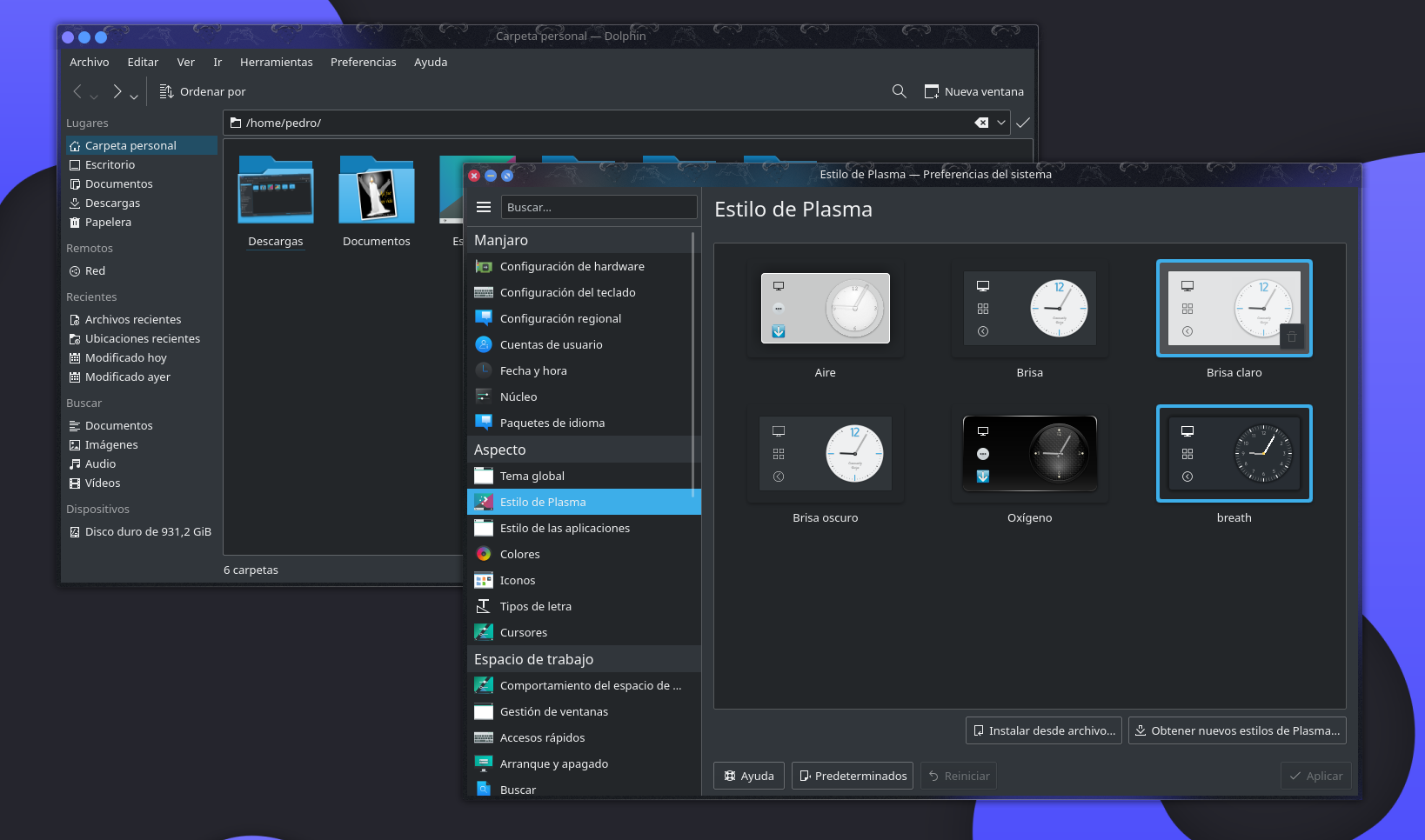Select Carpeta personal in Dolphin places
1425x840 pixels.
click(141, 145)
